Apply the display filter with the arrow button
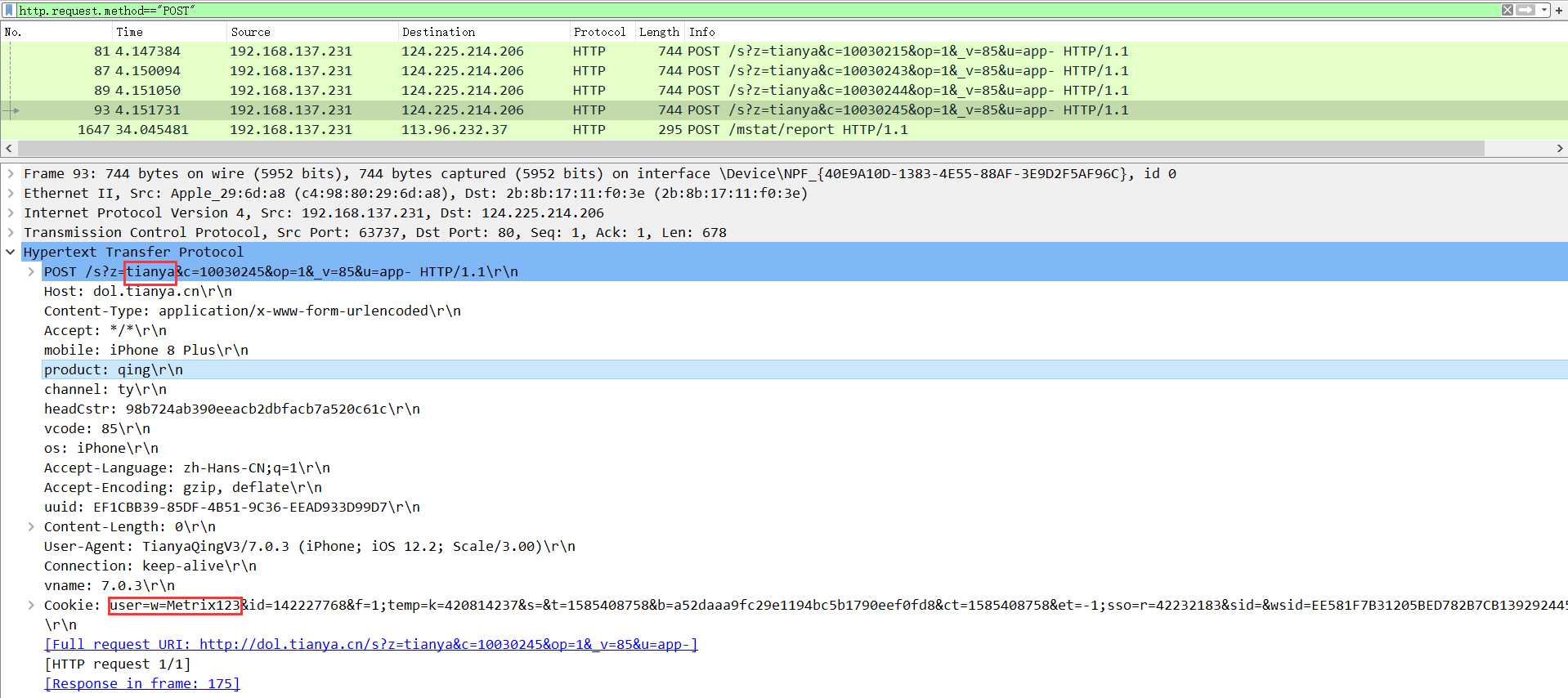This screenshot has height=698, width=1568. point(1525,10)
